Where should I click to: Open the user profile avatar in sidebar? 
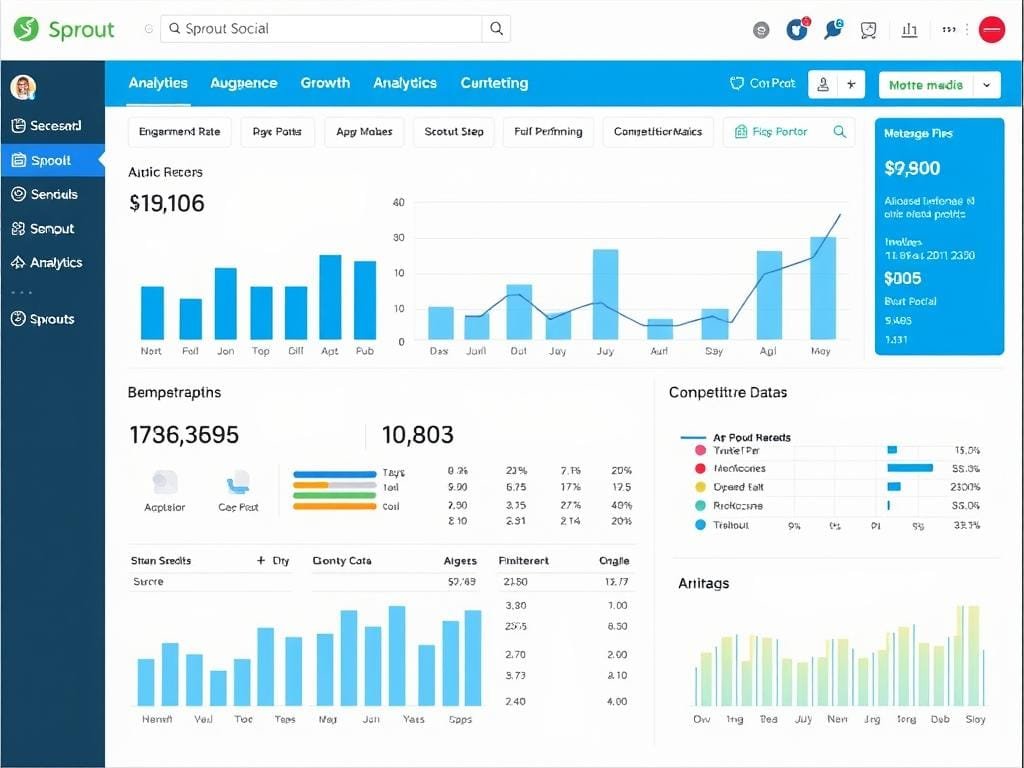coord(23,87)
